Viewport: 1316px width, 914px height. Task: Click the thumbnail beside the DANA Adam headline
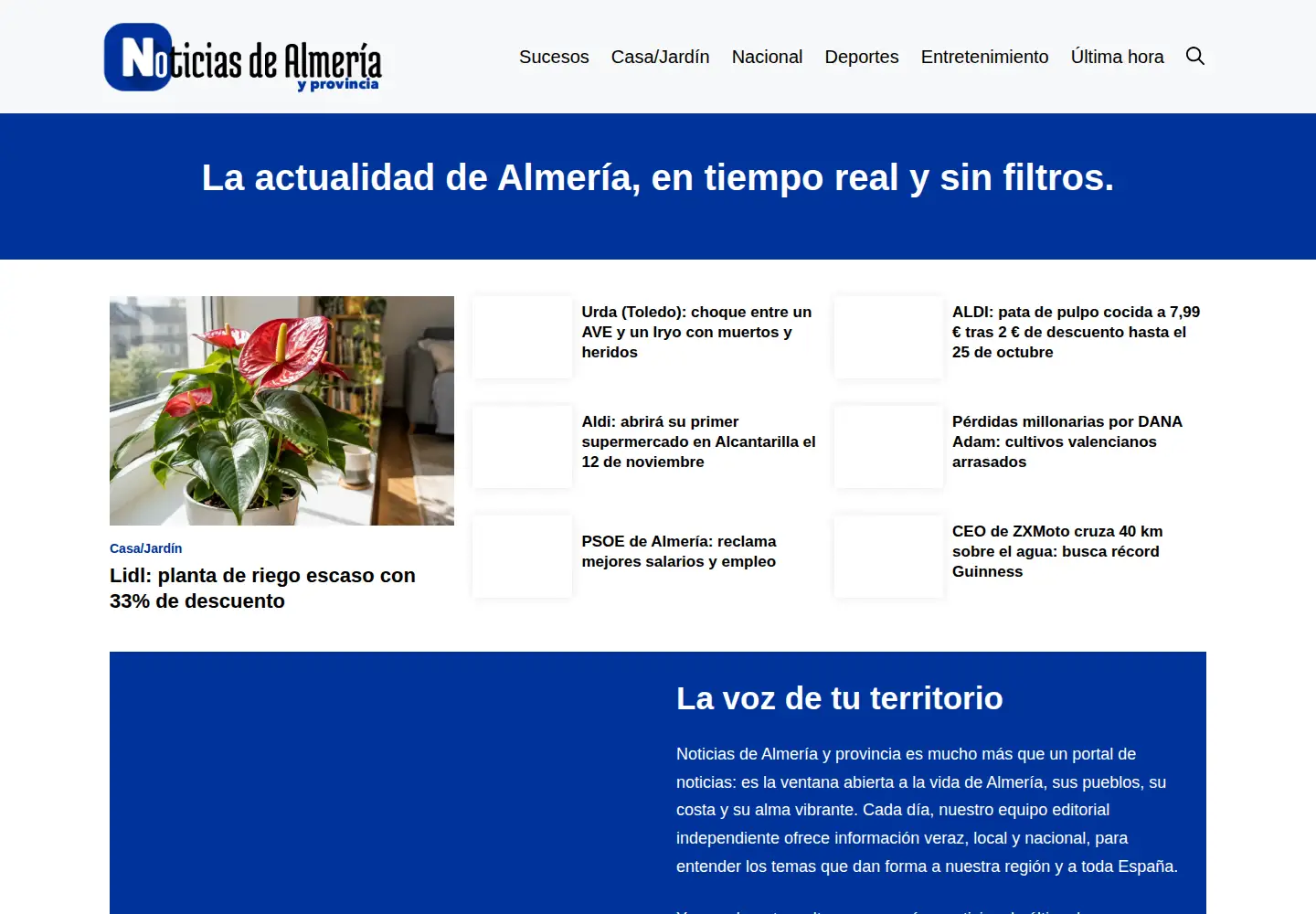coord(888,447)
